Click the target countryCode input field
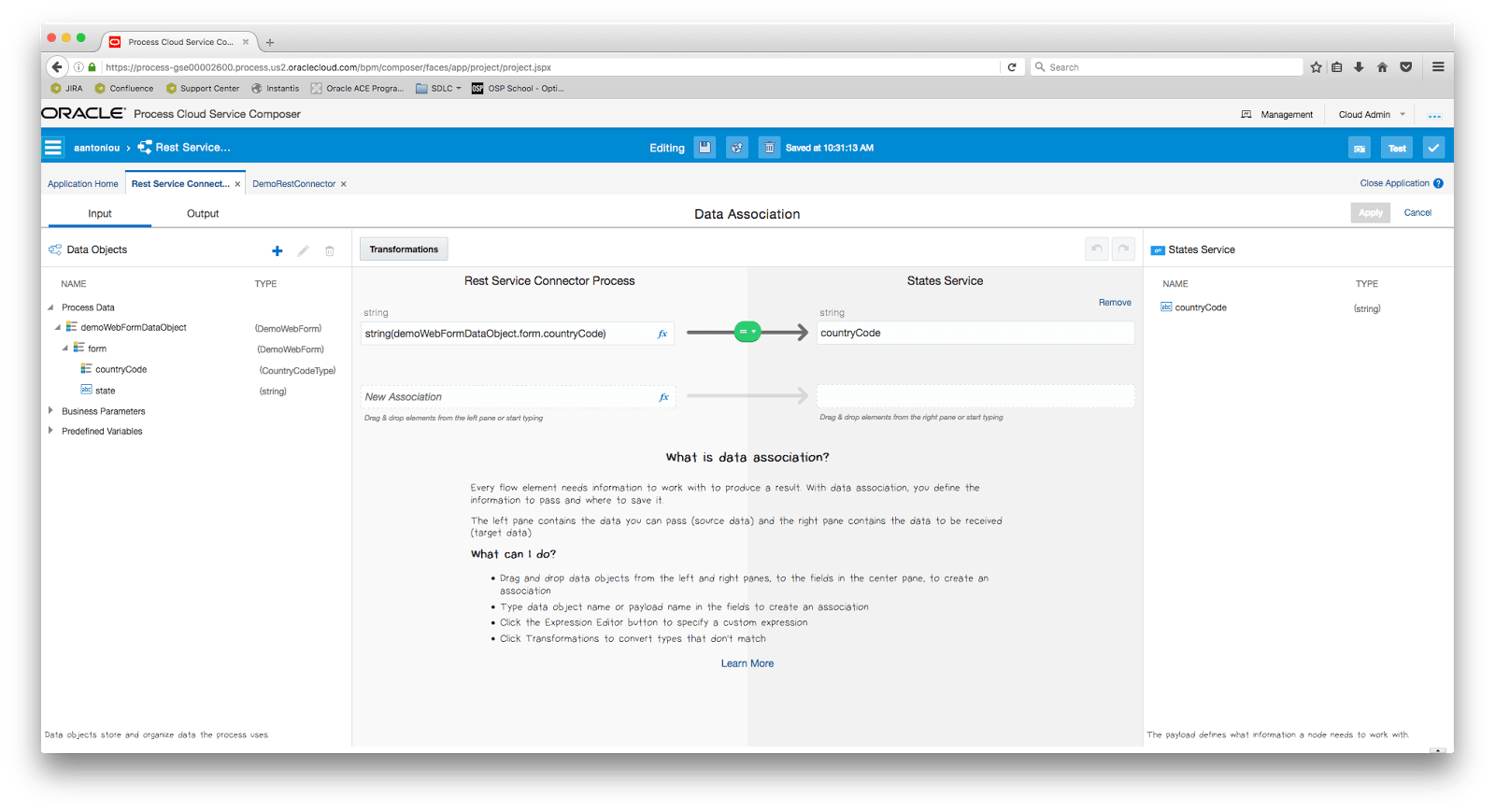Viewport: 1495px width, 812px height. 975,333
